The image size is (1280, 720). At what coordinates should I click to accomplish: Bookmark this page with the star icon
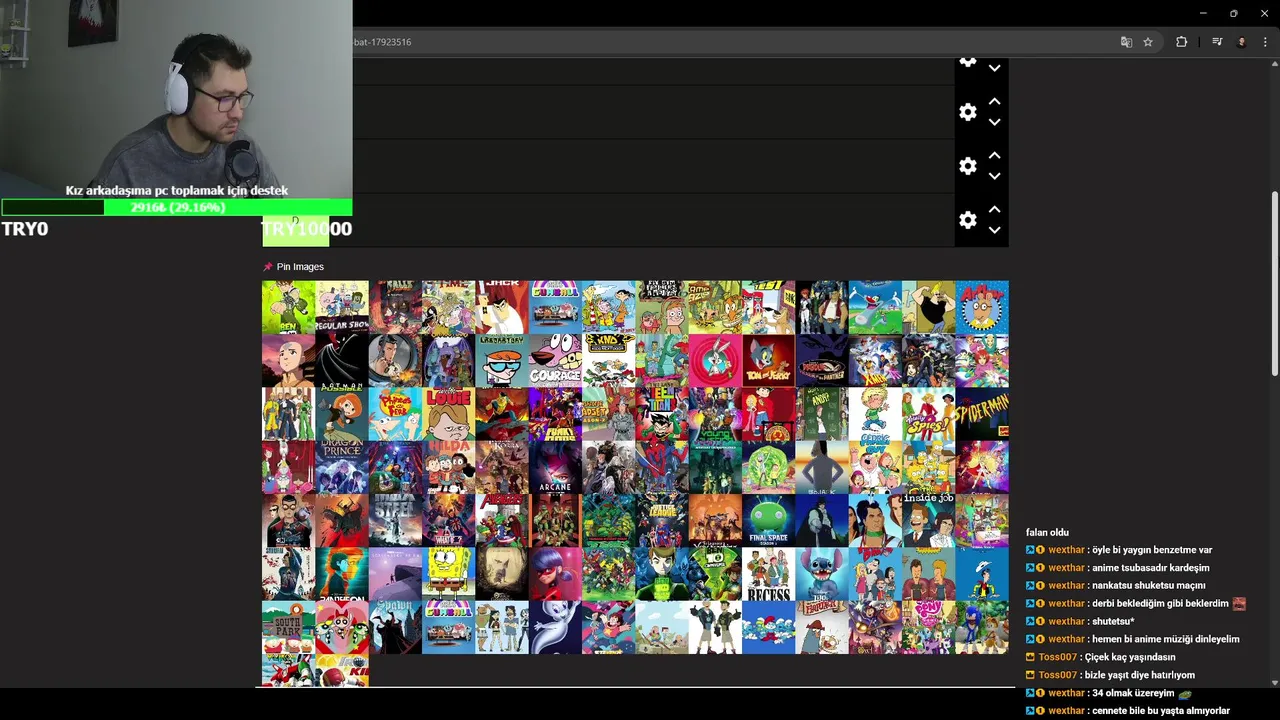1148,42
